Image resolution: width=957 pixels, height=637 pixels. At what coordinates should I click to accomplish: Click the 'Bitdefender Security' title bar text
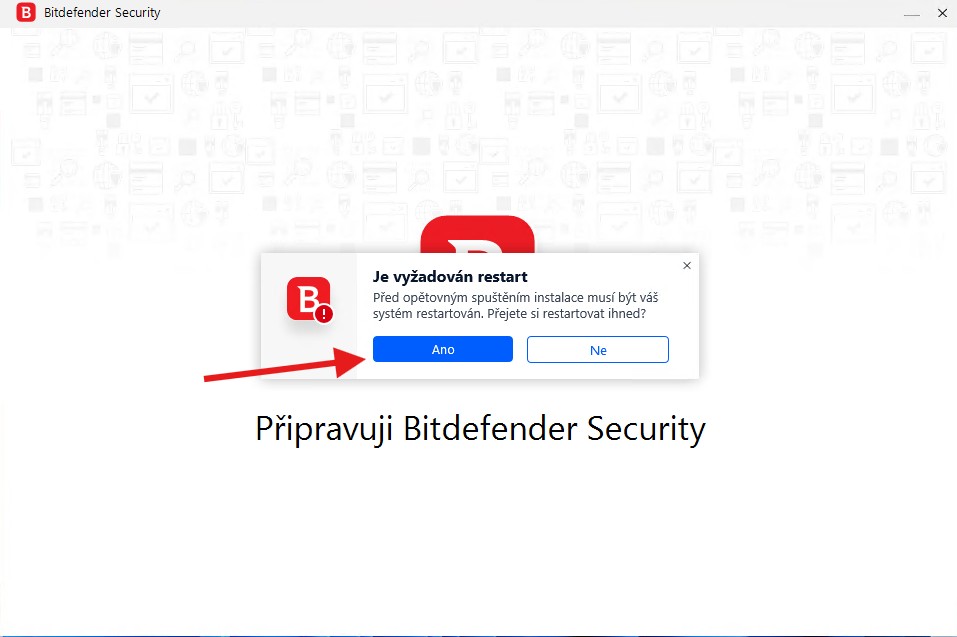[102, 12]
